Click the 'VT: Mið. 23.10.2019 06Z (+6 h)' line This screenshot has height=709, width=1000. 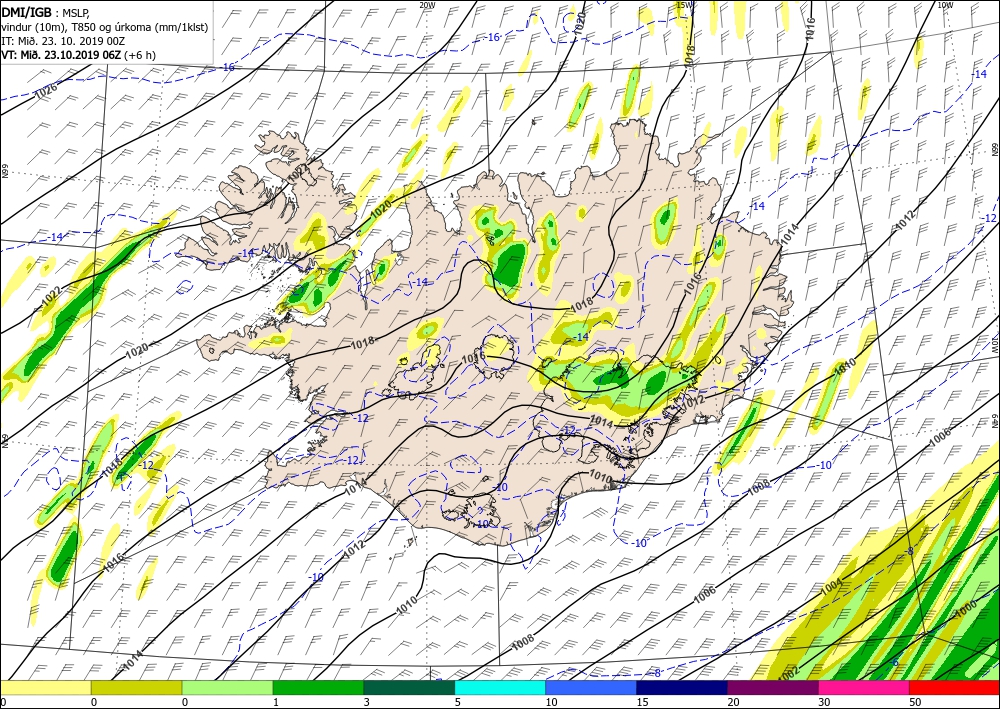pyautogui.click(x=78, y=55)
